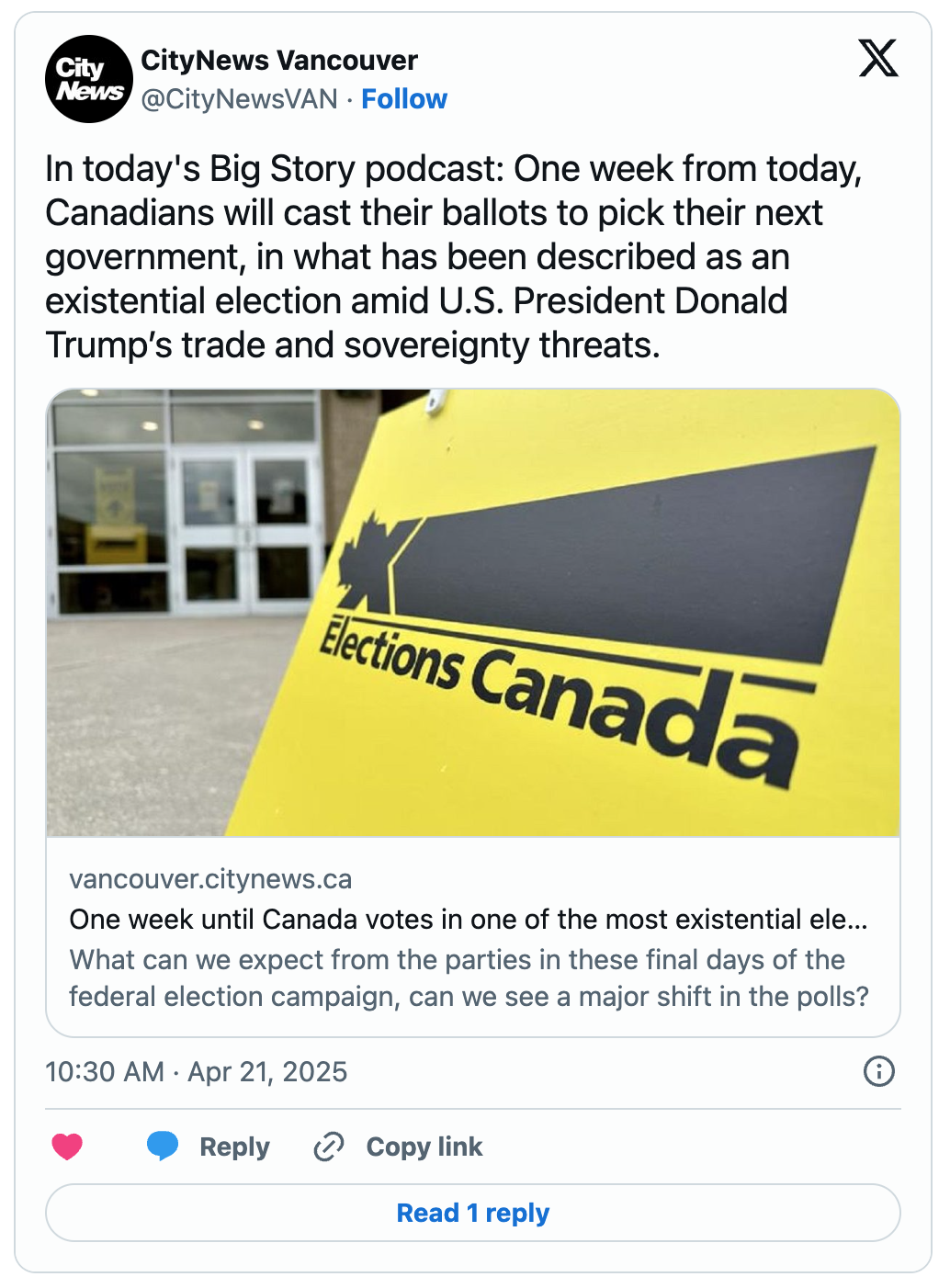The image size is (950, 1288).
Task: Open article headline 'One week until Canada votes'
Action: 469,920
